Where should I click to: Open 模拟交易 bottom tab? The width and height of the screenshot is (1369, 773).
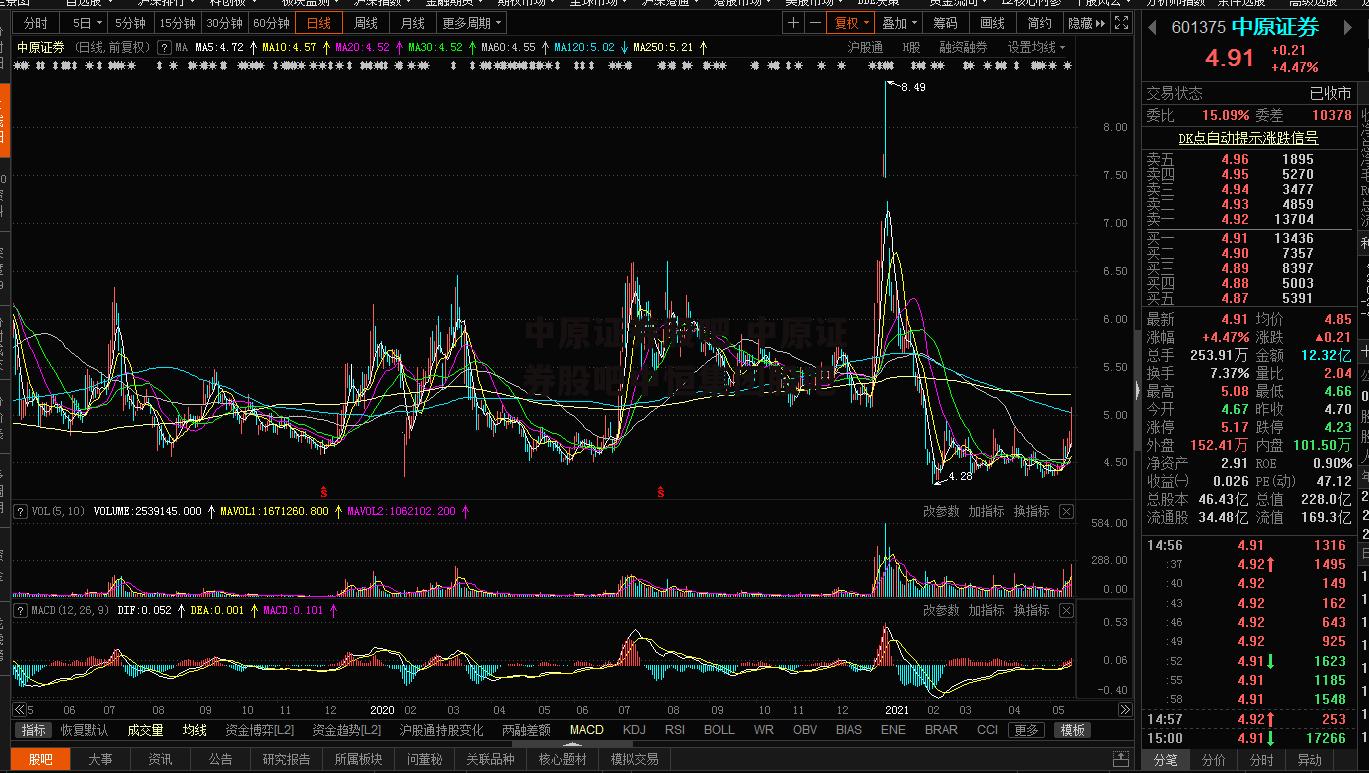[x=634, y=759]
